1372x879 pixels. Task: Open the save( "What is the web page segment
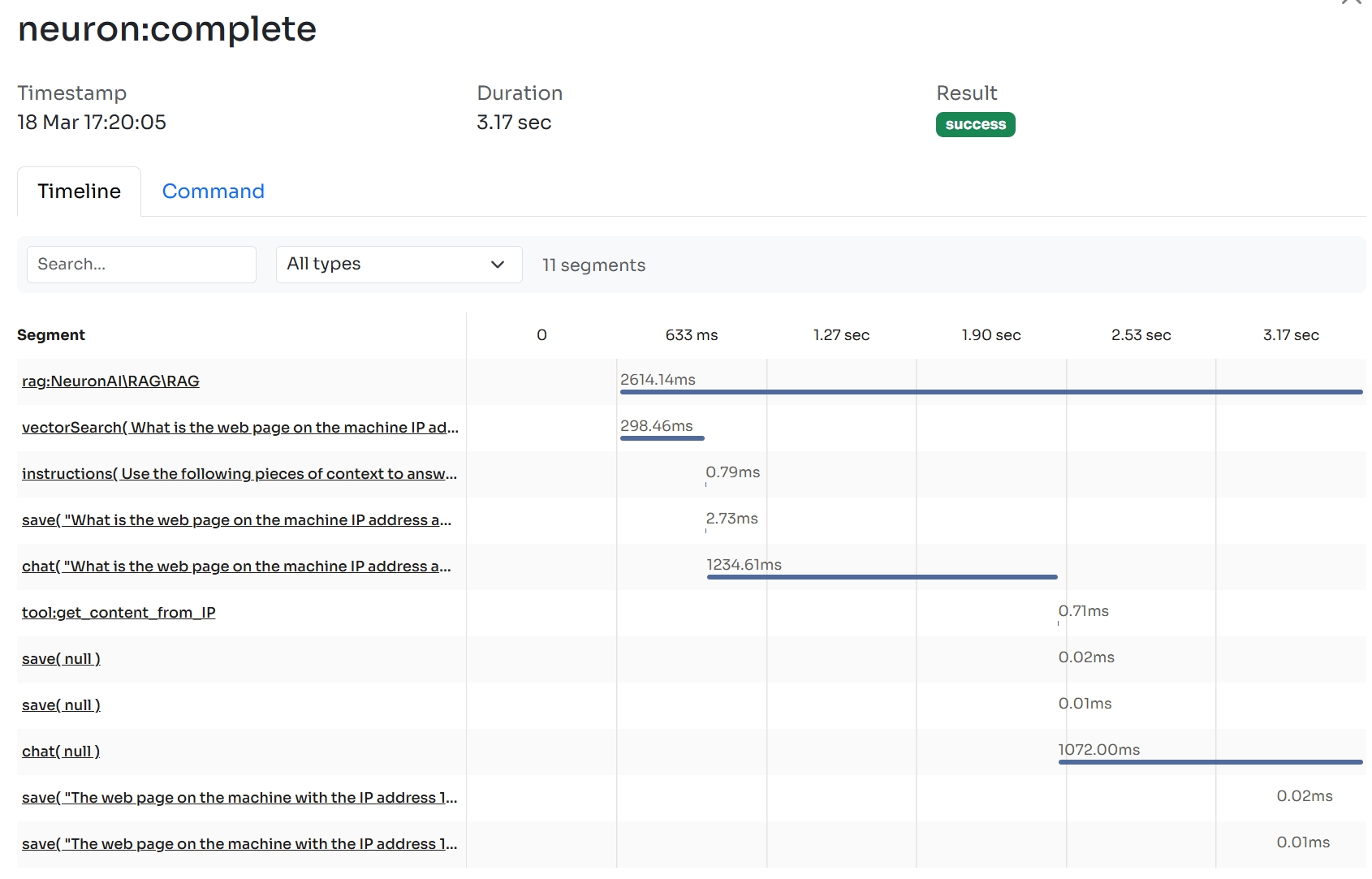click(236, 520)
